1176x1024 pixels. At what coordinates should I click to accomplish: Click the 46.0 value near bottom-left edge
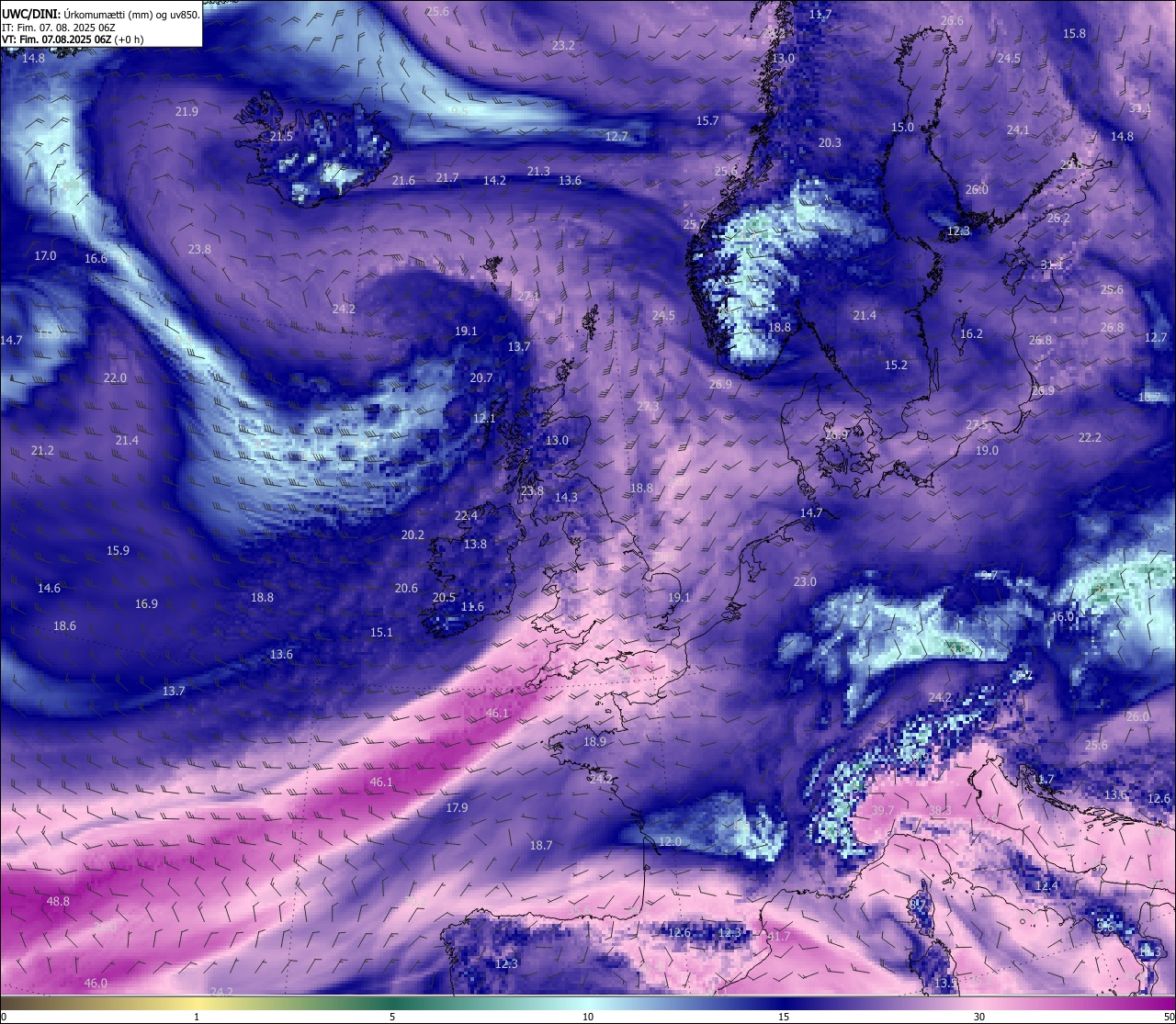click(96, 984)
